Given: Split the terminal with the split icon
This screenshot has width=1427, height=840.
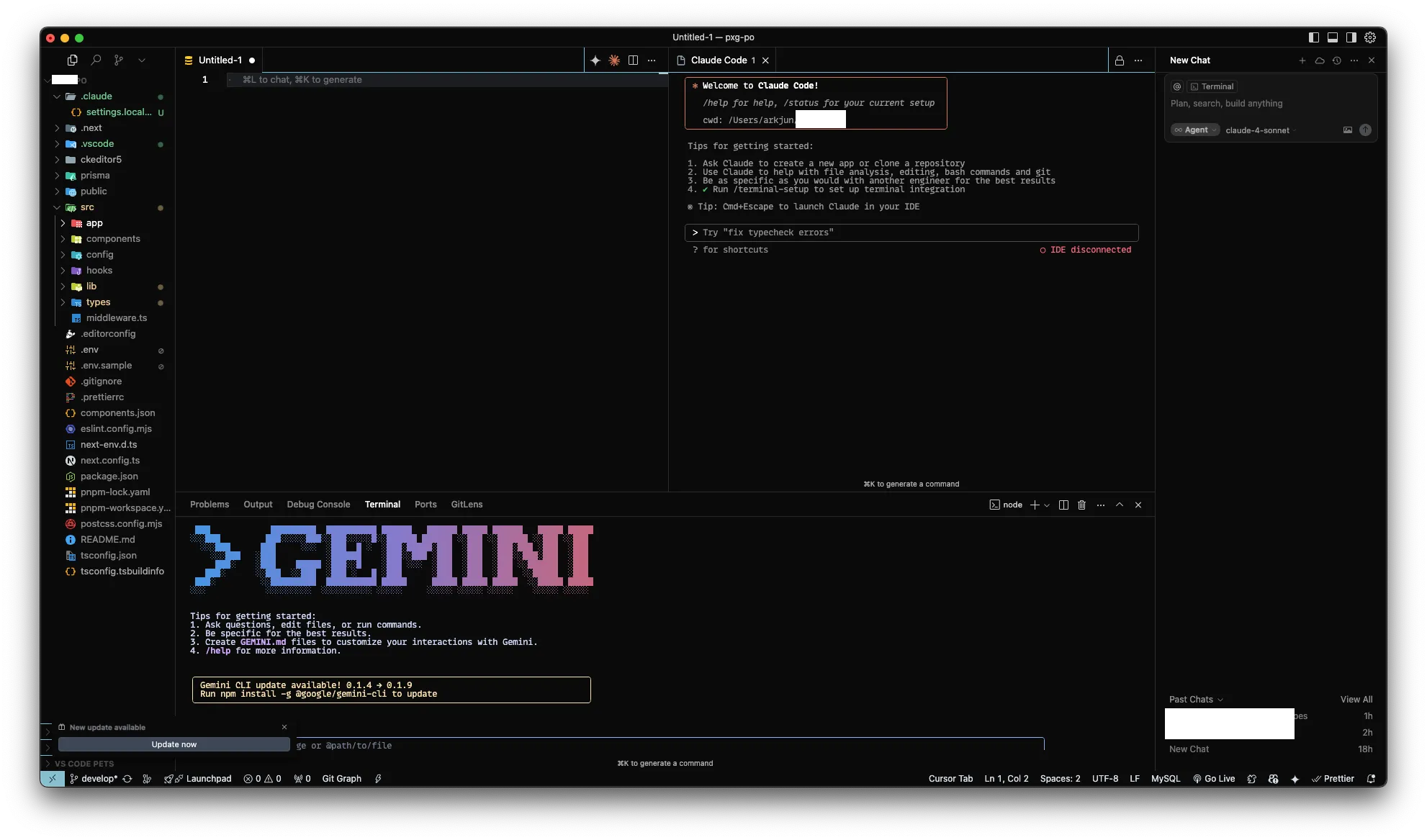Looking at the screenshot, I should point(1063,505).
